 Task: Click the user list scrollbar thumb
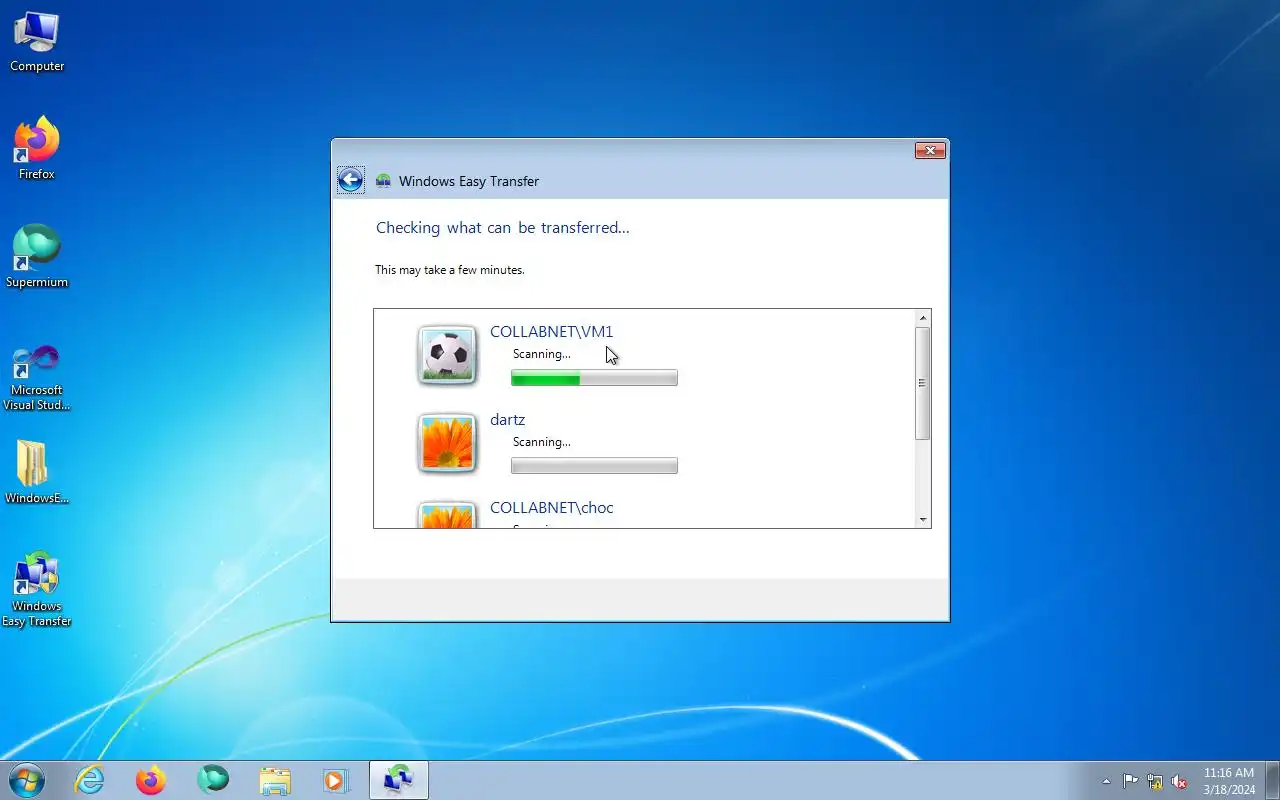click(923, 383)
